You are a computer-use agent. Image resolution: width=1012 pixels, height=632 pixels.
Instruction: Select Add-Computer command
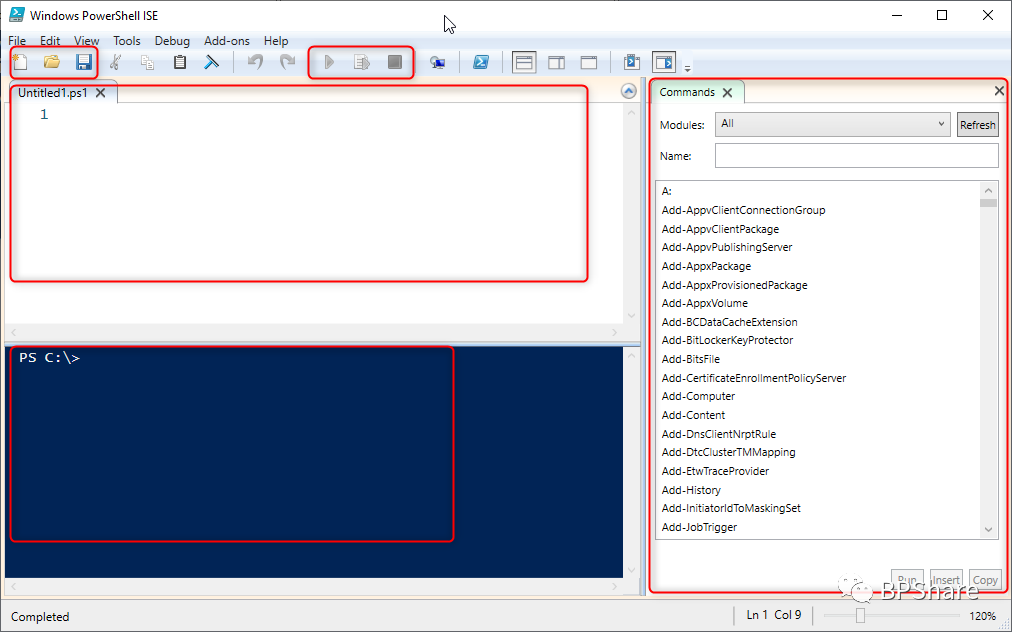[x=698, y=396]
